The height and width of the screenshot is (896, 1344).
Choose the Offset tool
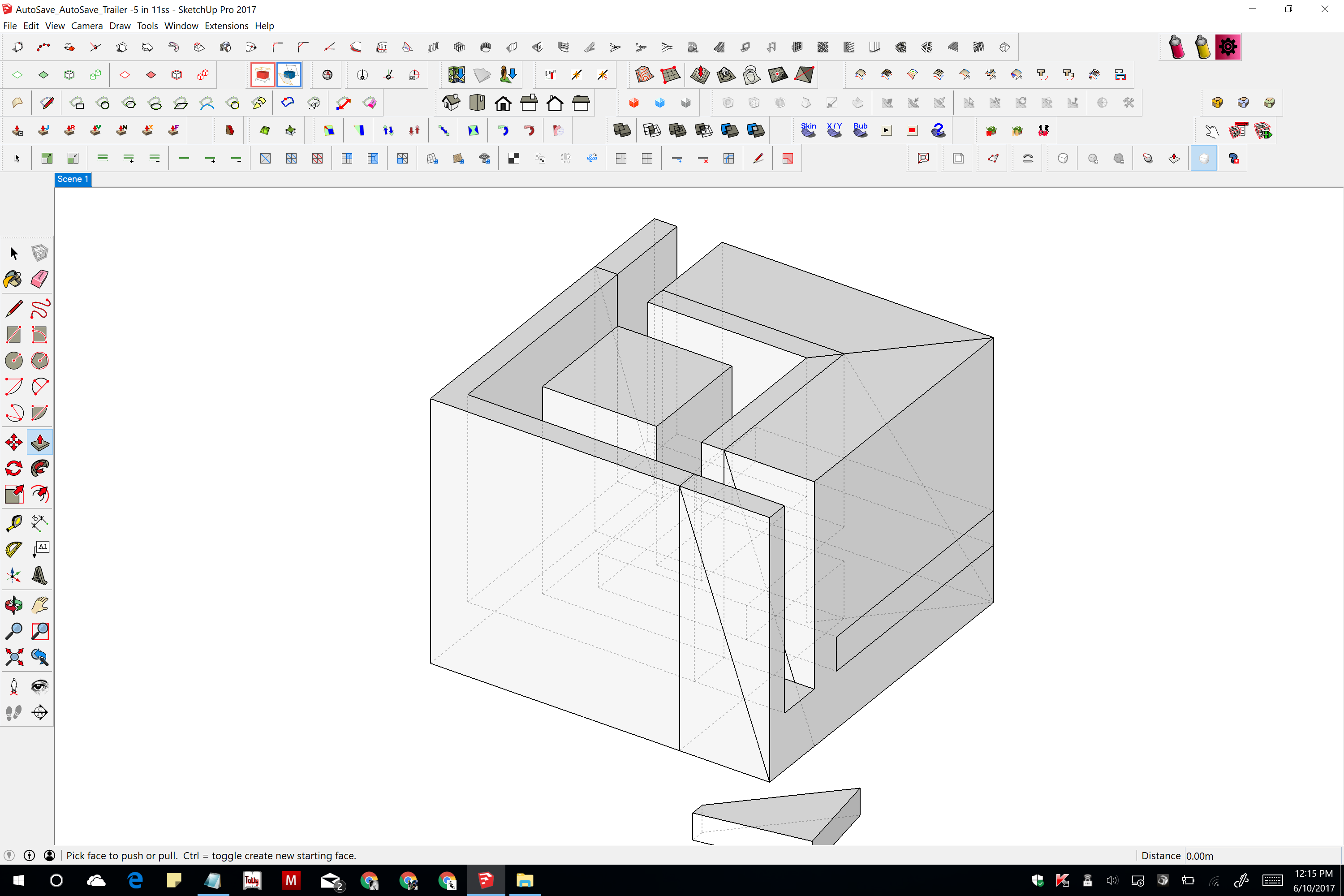tap(39, 494)
